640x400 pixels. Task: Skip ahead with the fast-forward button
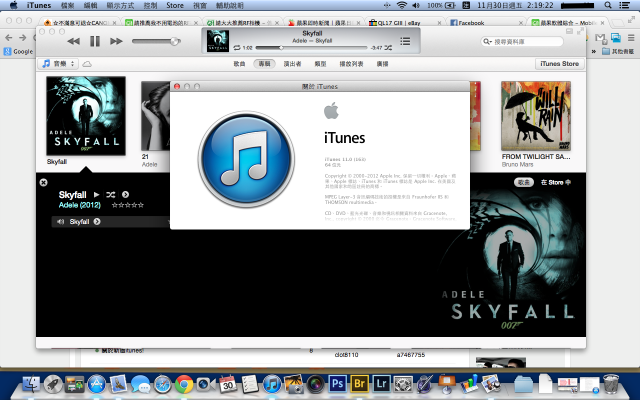click(x=116, y=41)
